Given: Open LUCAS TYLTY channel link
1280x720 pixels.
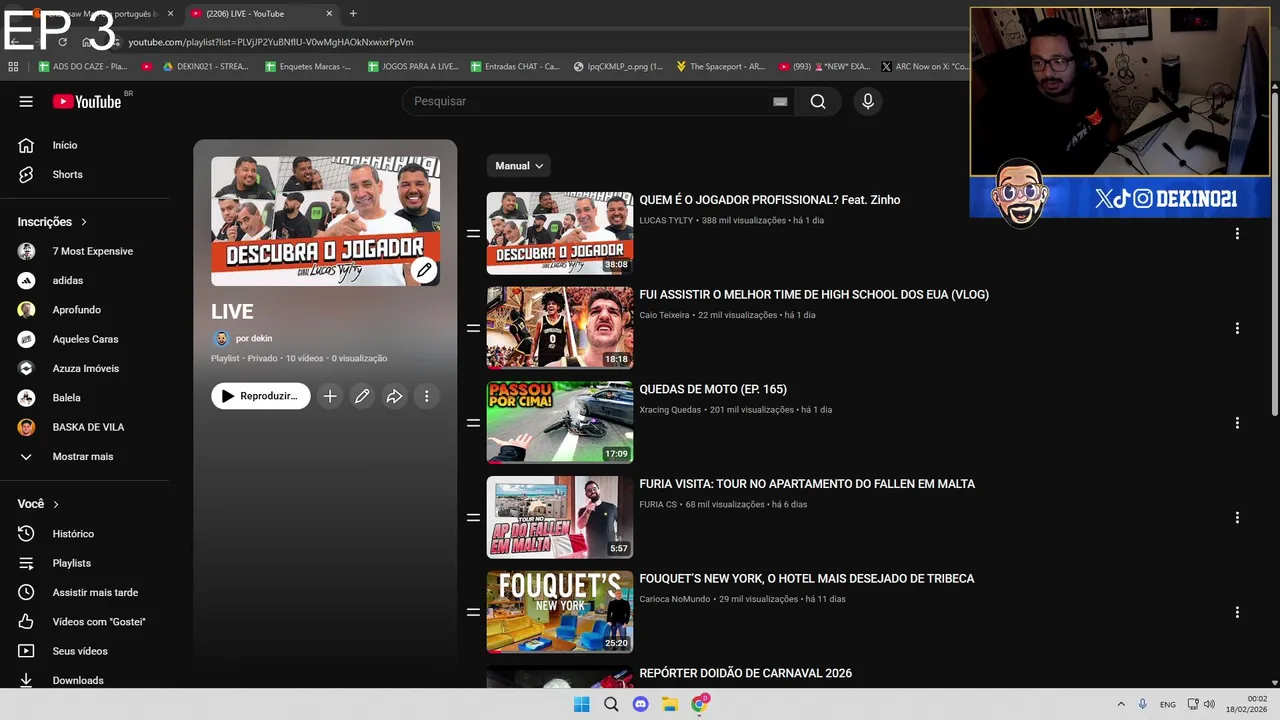Looking at the screenshot, I should 666,220.
